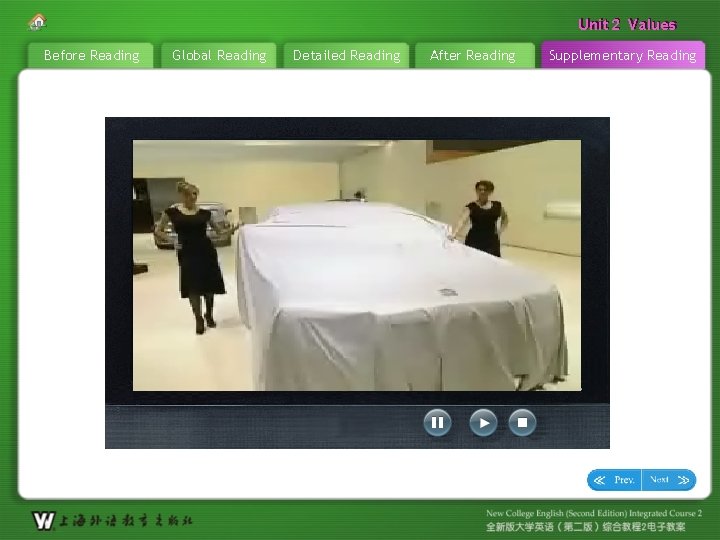Click the W publisher logo at bottom

point(44,521)
